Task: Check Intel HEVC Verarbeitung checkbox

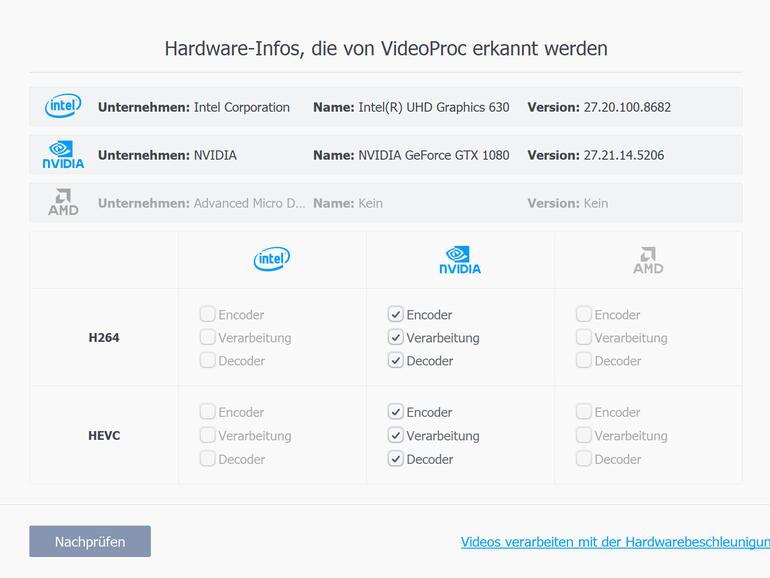Action: point(207,435)
